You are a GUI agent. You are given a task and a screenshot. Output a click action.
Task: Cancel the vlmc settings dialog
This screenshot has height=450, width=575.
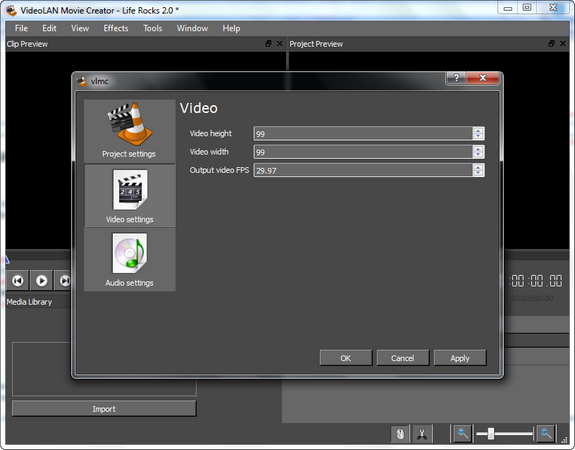click(x=403, y=358)
